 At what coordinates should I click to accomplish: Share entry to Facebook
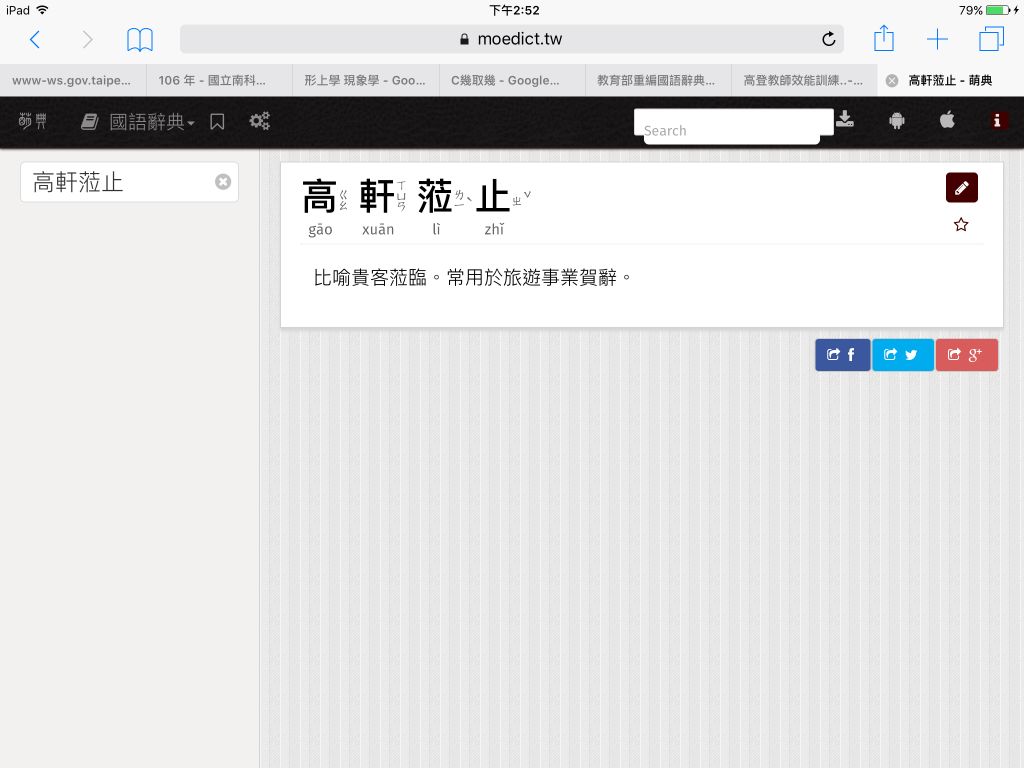tap(842, 355)
